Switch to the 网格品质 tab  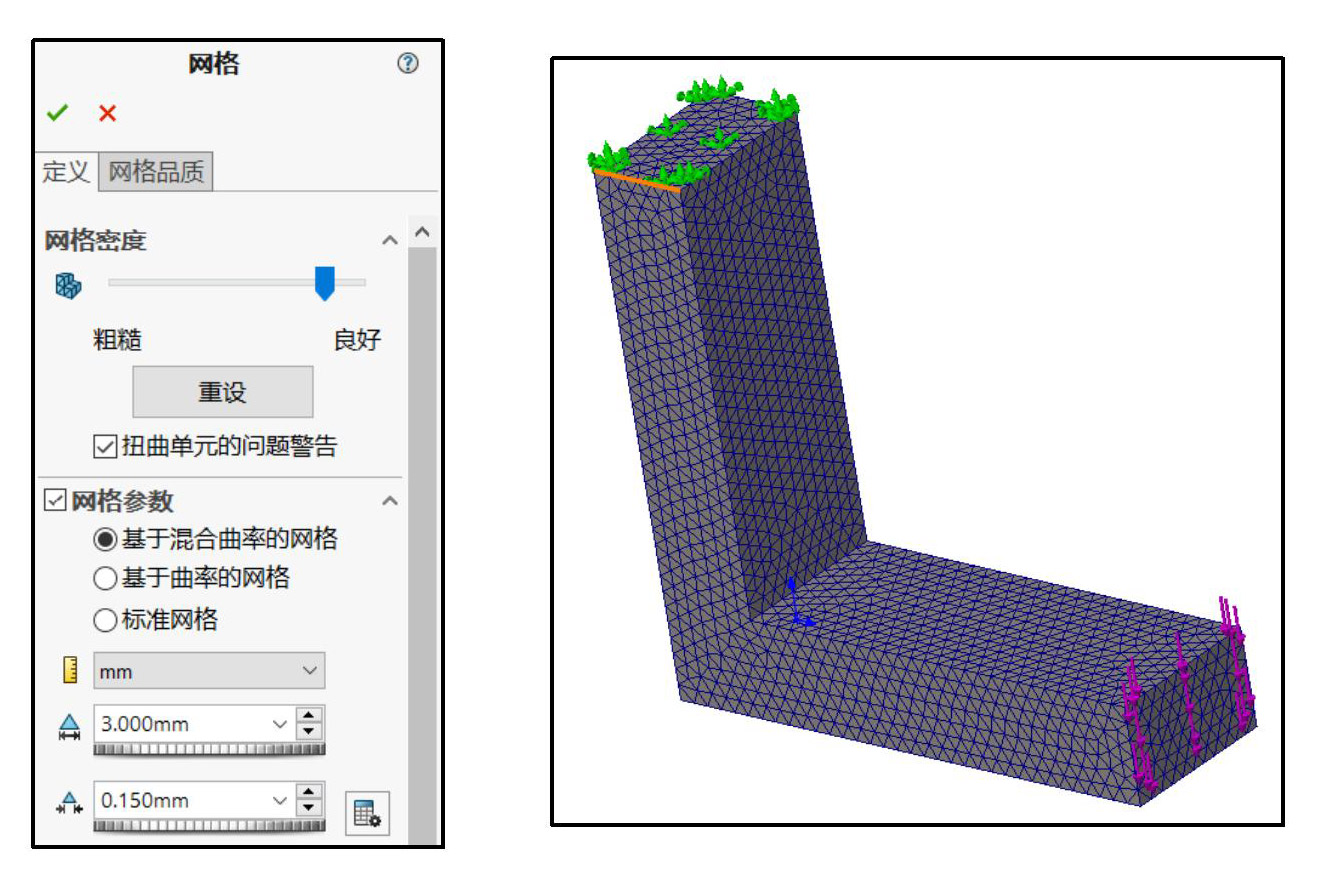pyautogui.click(x=156, y=172)
